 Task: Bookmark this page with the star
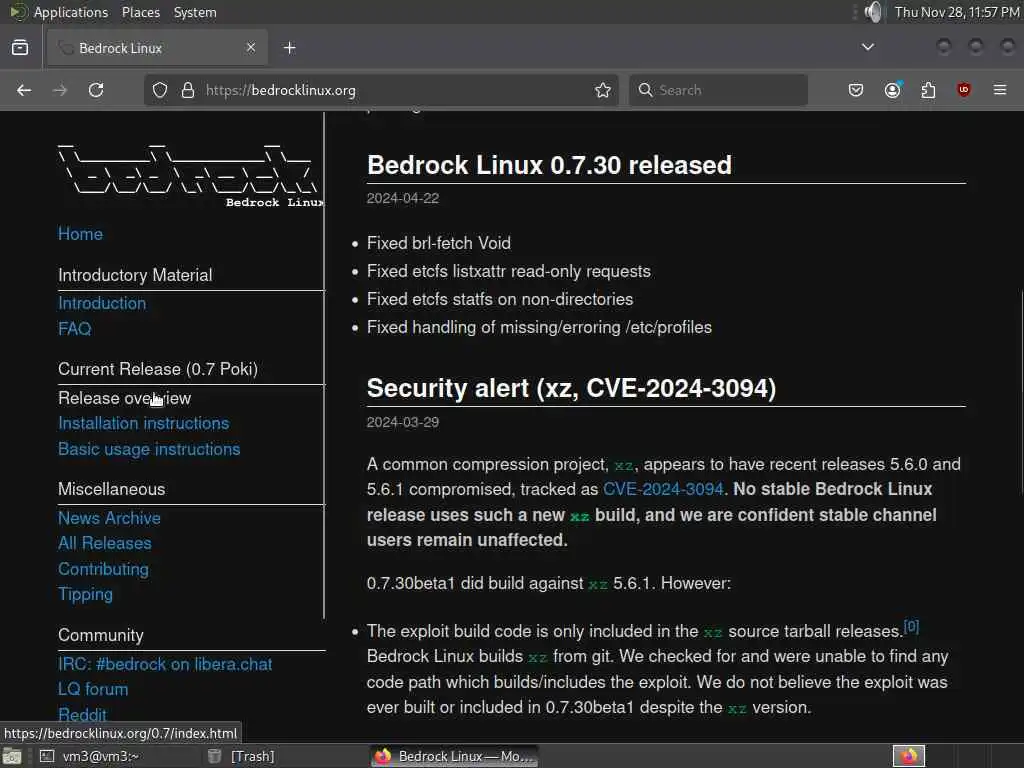[603, 90]
